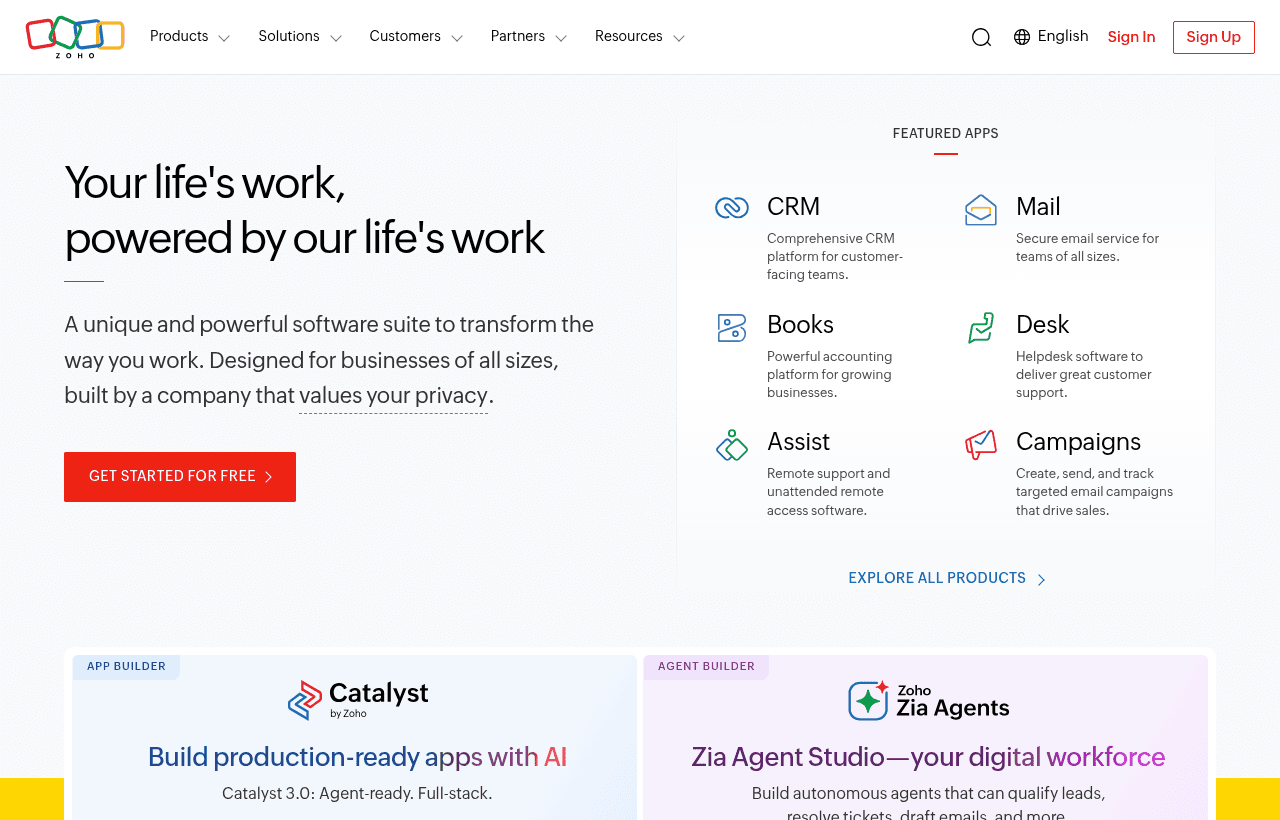Open the Books app title
The image size is (1280, 820).
pyautogui.click(x=800, y=325)
